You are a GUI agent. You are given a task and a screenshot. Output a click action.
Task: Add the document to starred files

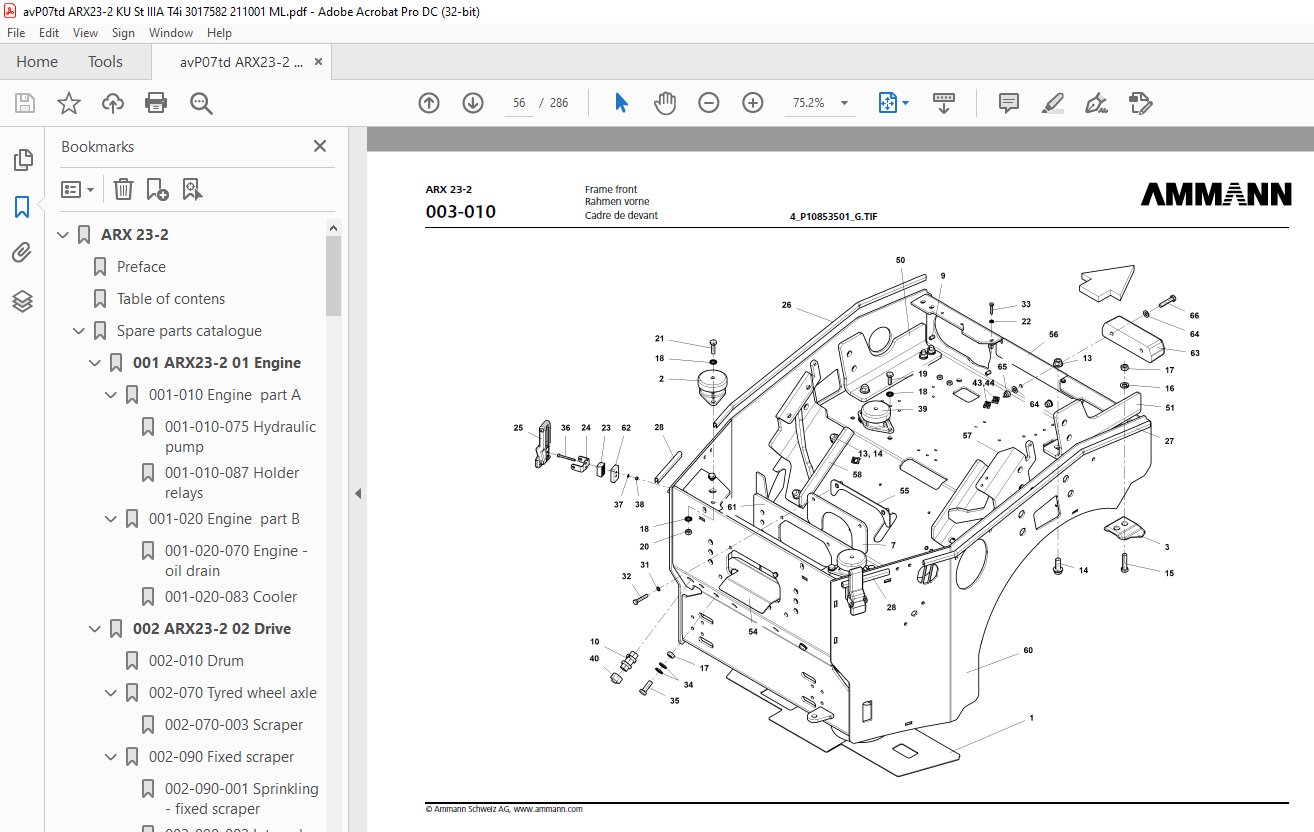69,103
